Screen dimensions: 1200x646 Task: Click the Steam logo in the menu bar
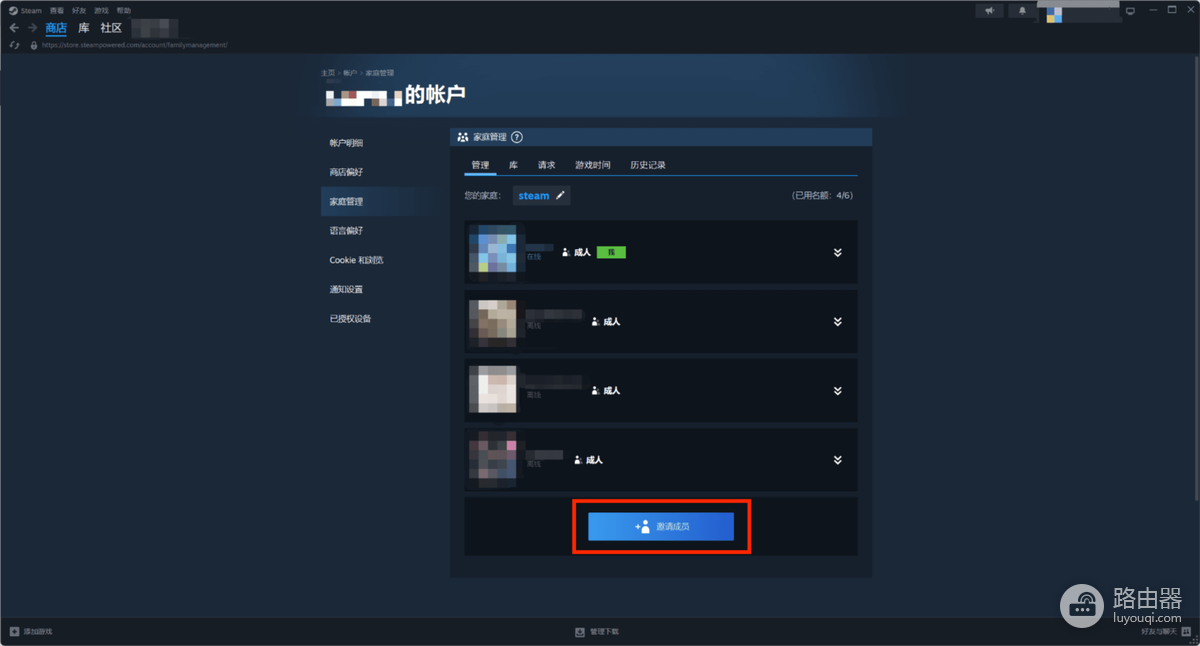[x=14, y=10]
